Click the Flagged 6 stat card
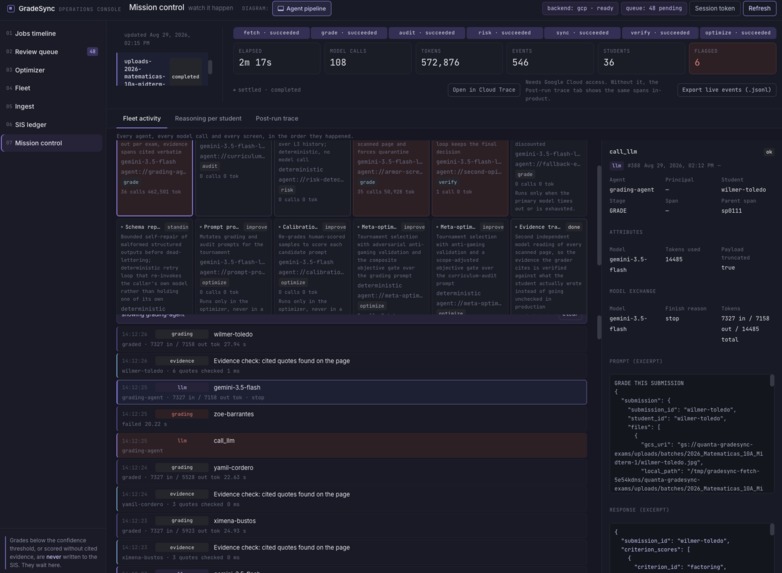The width and height of the screenshot is (782, 573). point(732,58)
